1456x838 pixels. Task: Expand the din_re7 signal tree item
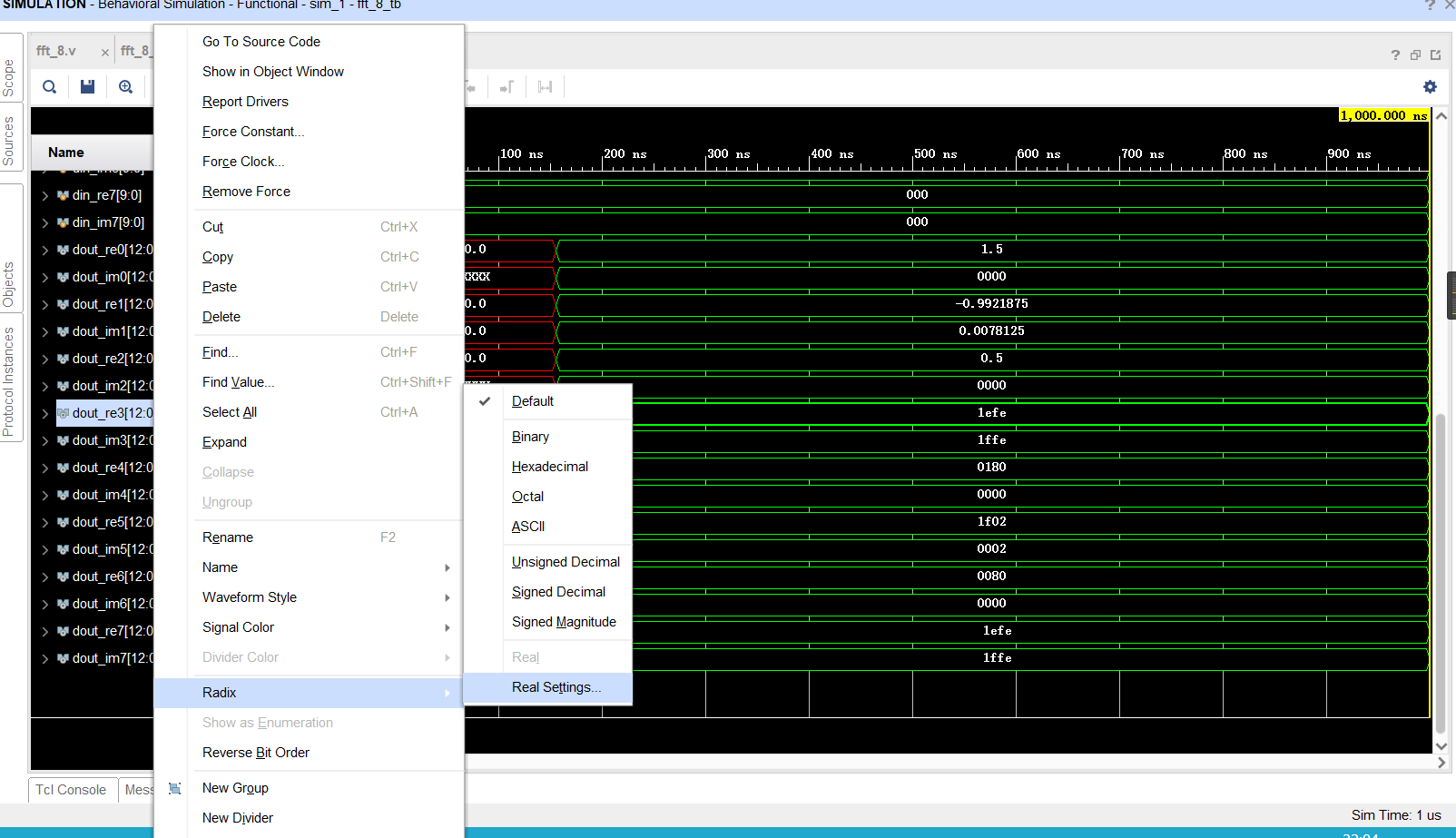[x=44, y=194]
